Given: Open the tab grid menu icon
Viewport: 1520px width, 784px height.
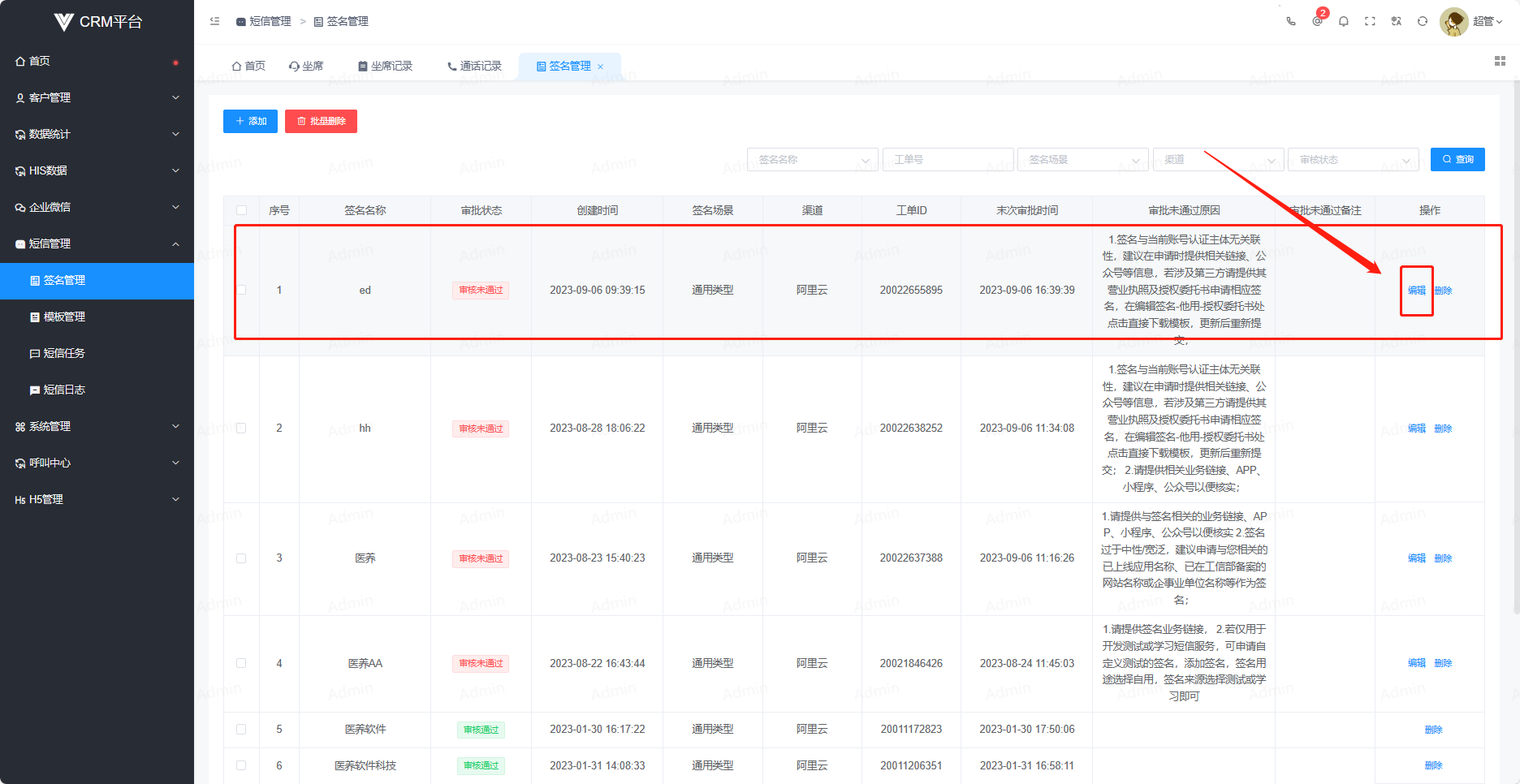Looking at the screenshot, I should coord(1500,61).
